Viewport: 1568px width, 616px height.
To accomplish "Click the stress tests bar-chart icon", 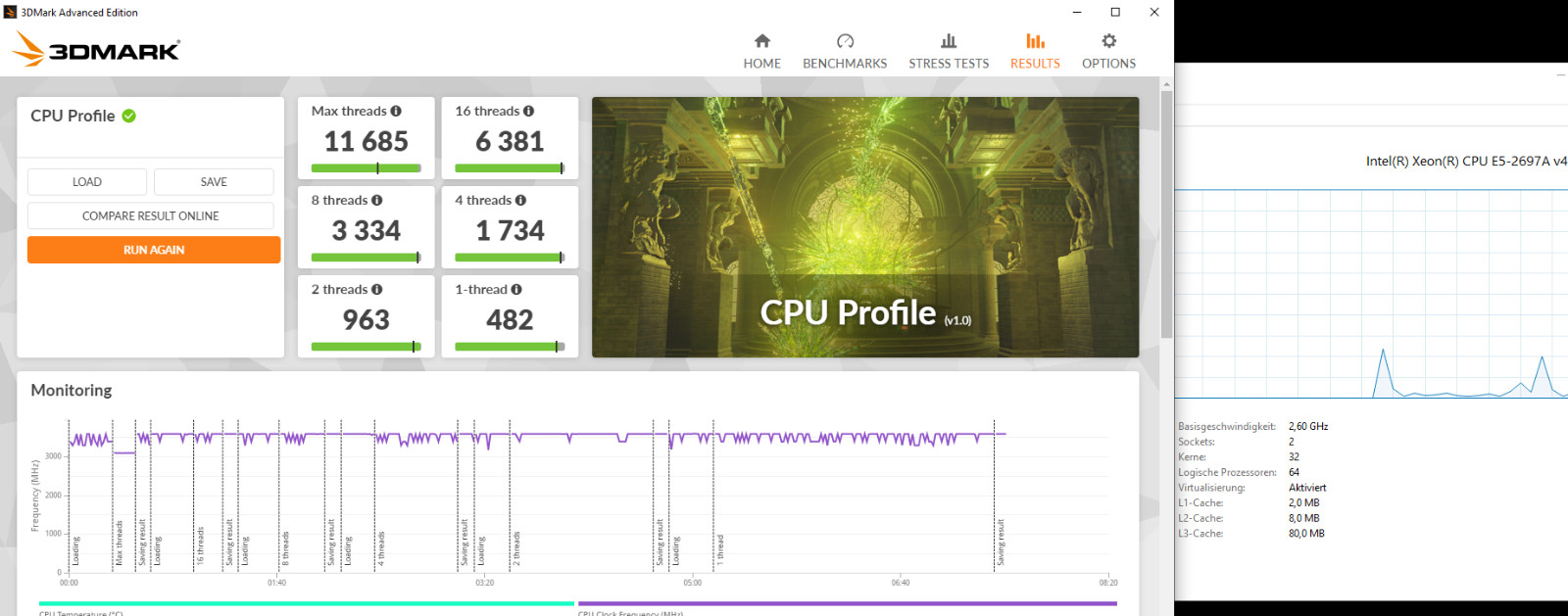I will [949, 41].
